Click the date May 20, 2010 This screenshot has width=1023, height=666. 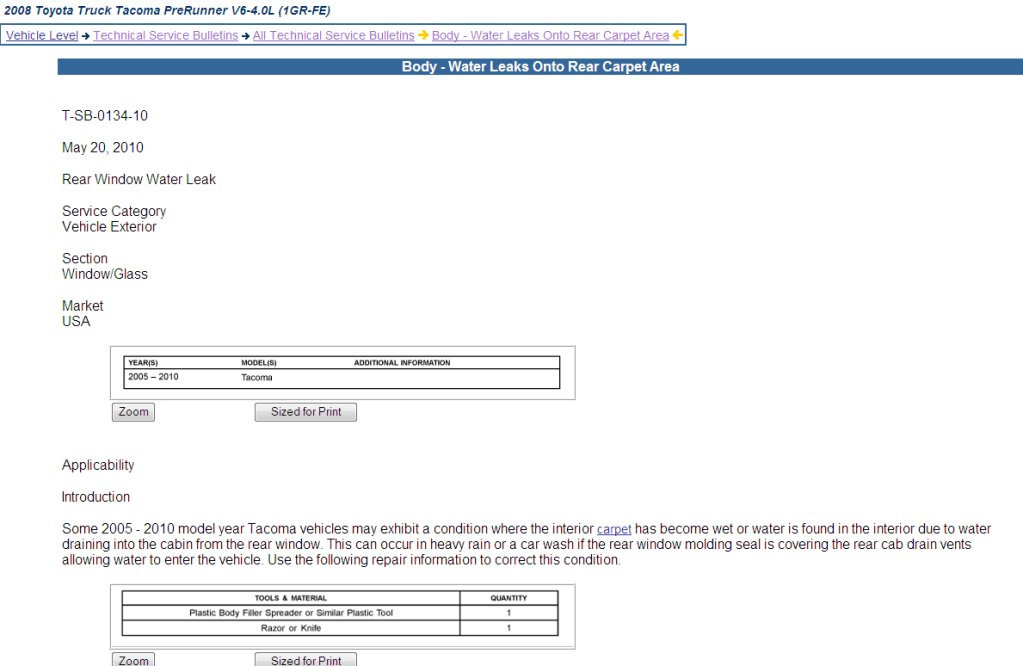[102, 147]
